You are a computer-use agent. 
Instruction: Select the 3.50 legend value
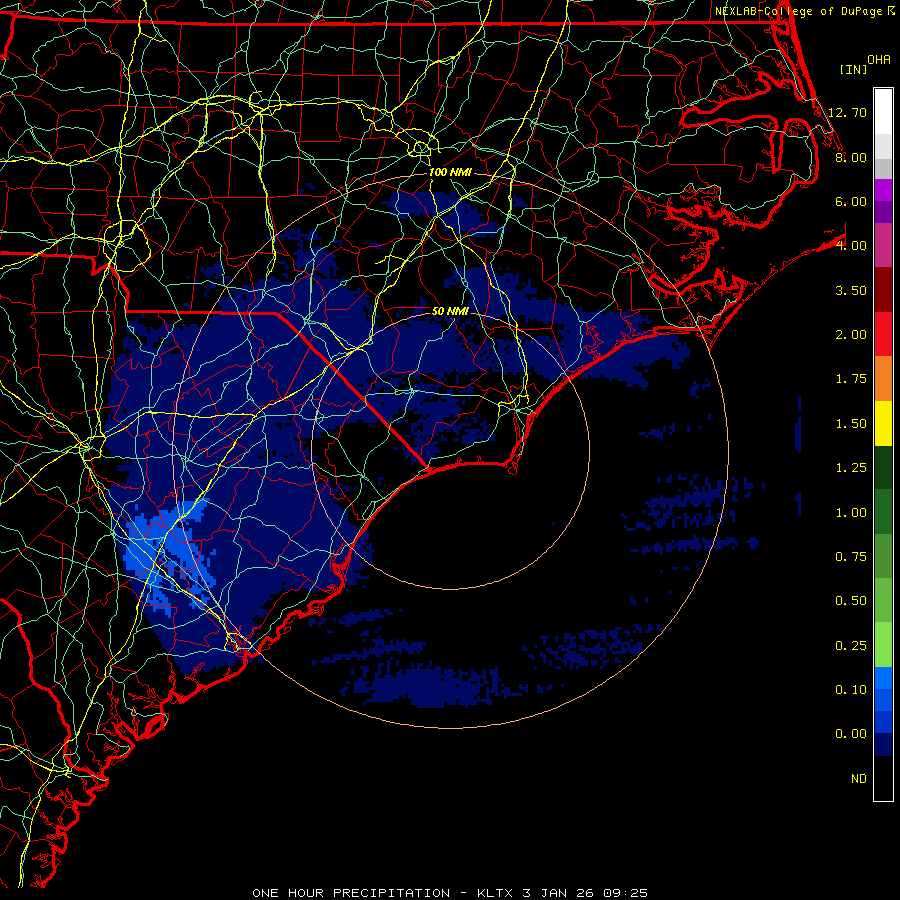(851, 290)
